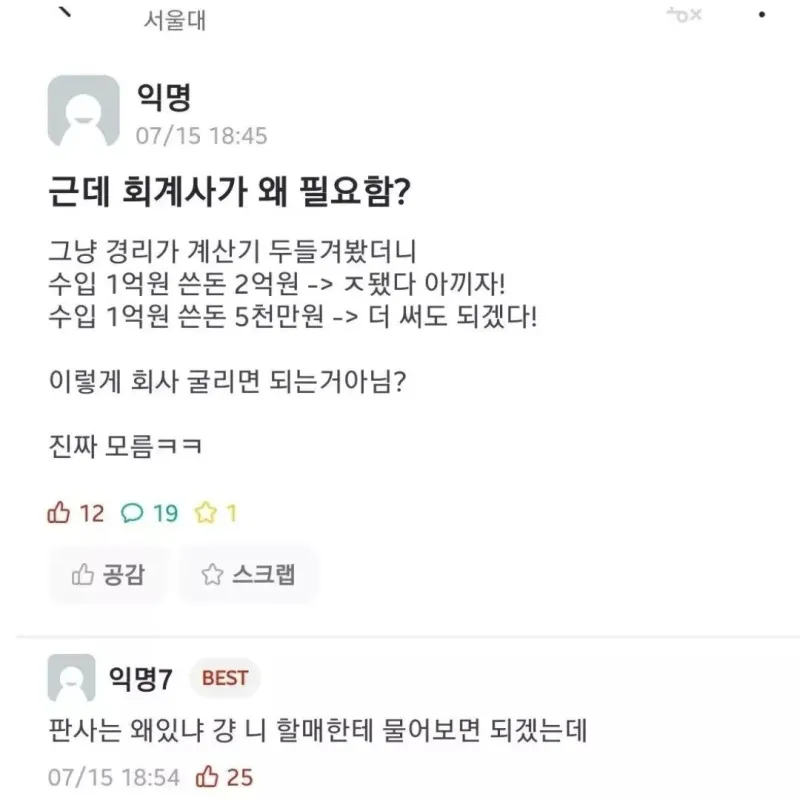This screenshot has height=802, width=800.
Task: Select the post title 근데 회계사가 왜 필요함?
Action: [229, 191]
